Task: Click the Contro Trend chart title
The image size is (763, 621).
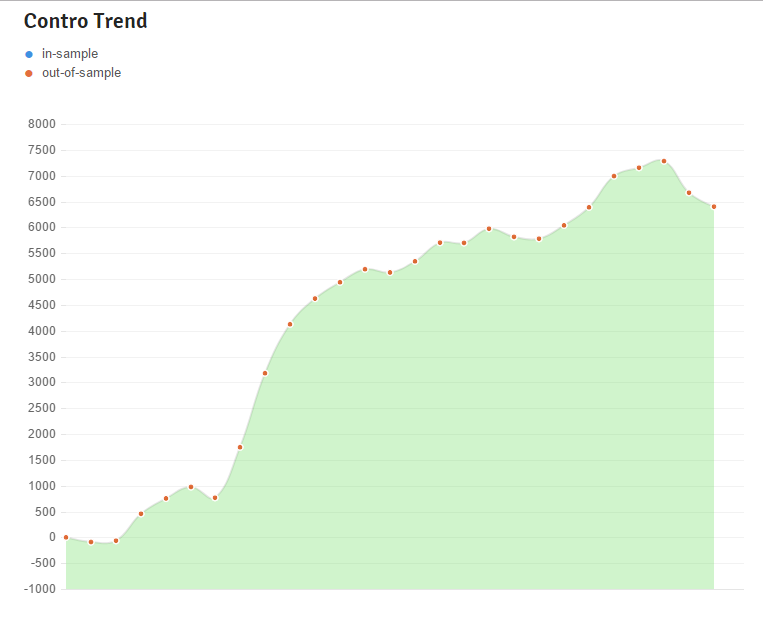Action: coord(86,21)
